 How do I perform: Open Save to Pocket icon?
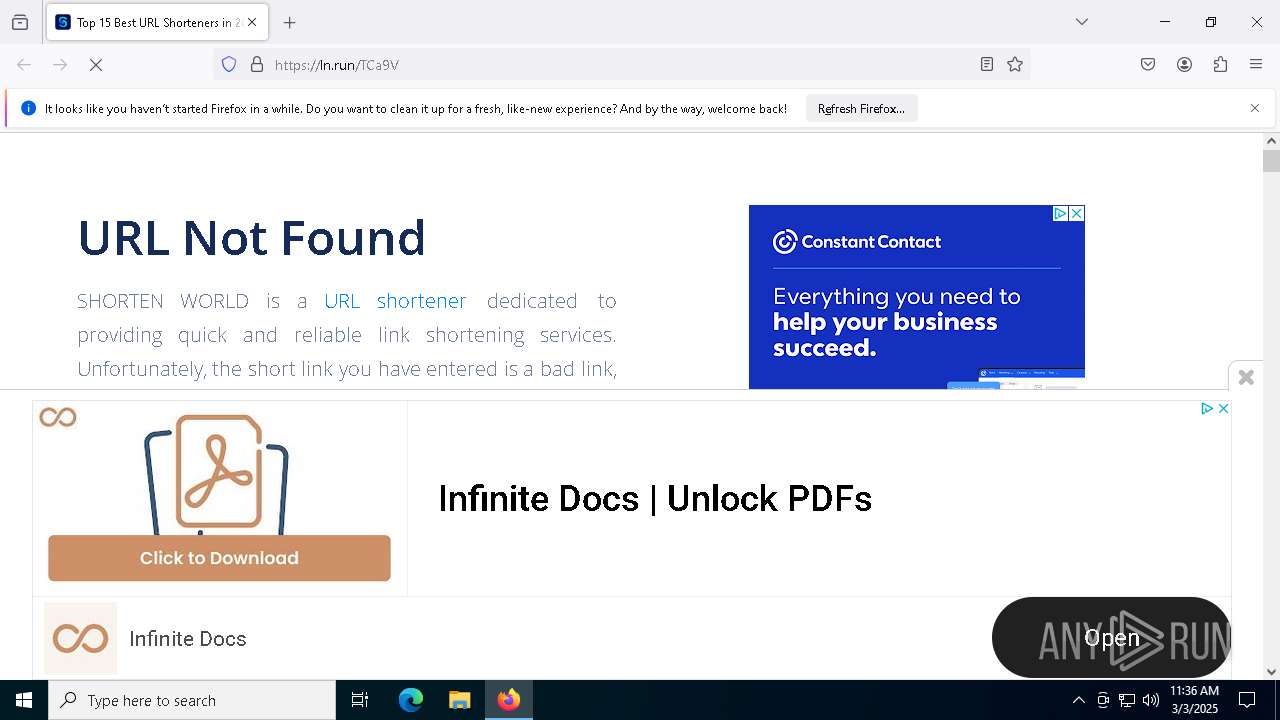(1148, 65)
